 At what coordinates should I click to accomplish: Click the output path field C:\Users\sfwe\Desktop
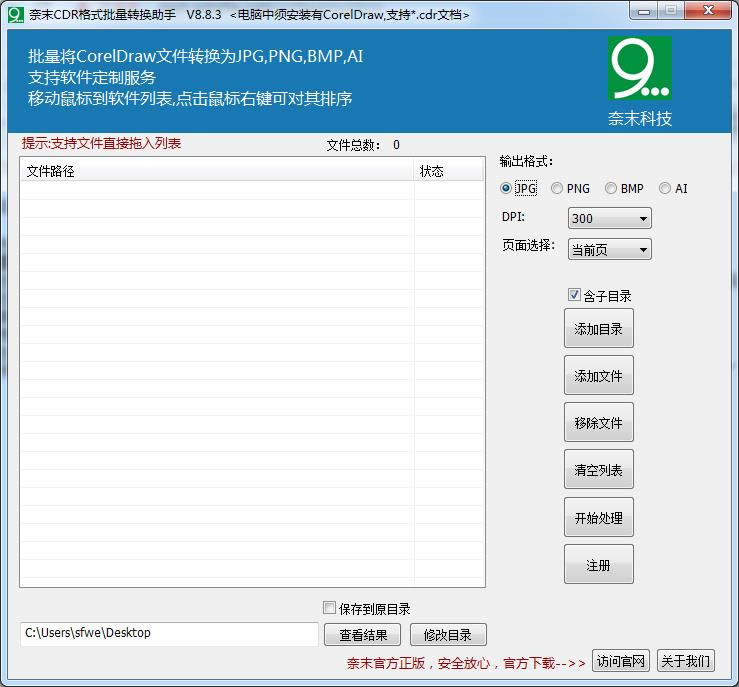click(x=169, y=633)
